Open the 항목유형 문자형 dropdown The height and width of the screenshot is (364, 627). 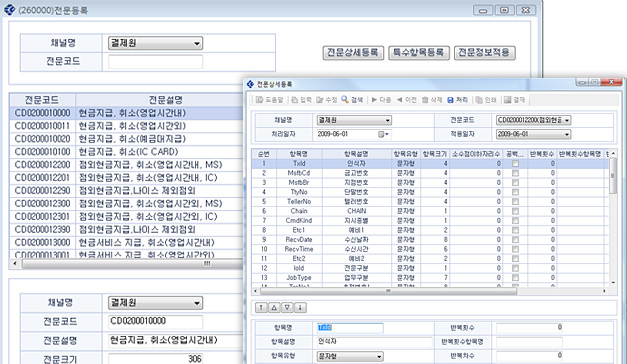tap(350, 356)
